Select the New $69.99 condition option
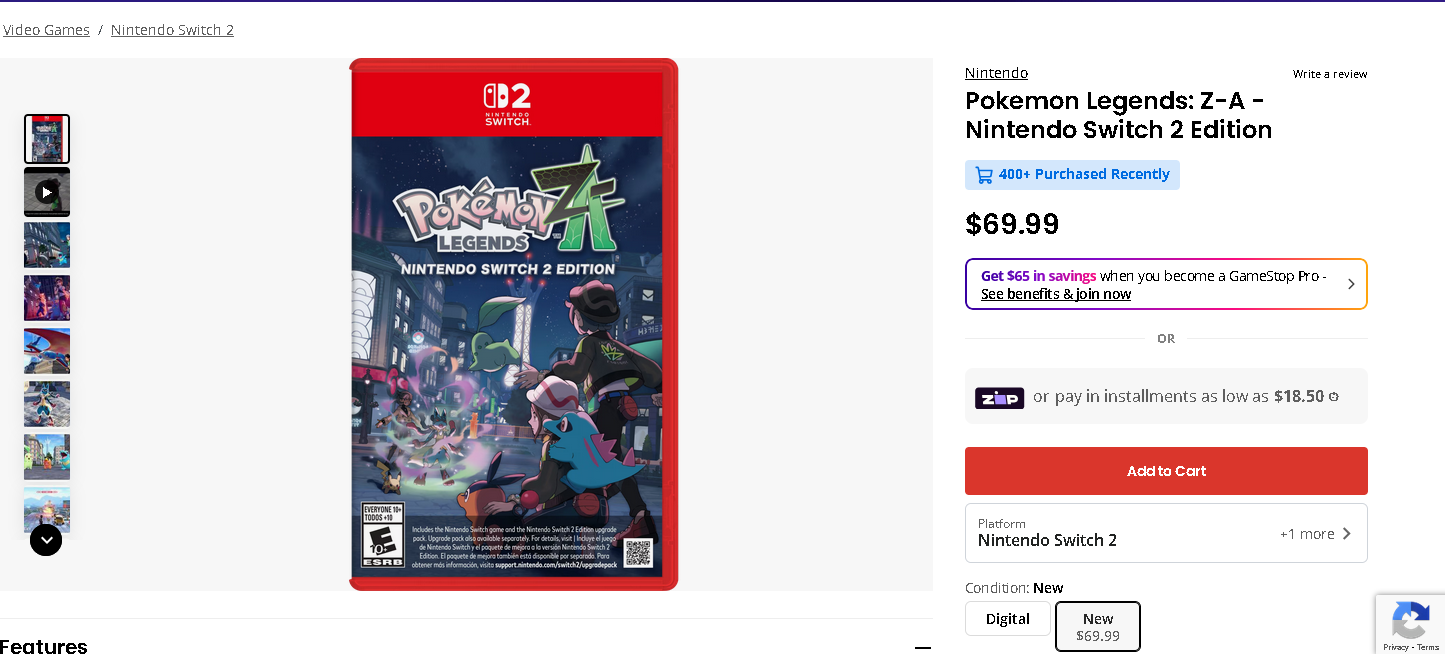The image size is (1445, 654). 1097,626
